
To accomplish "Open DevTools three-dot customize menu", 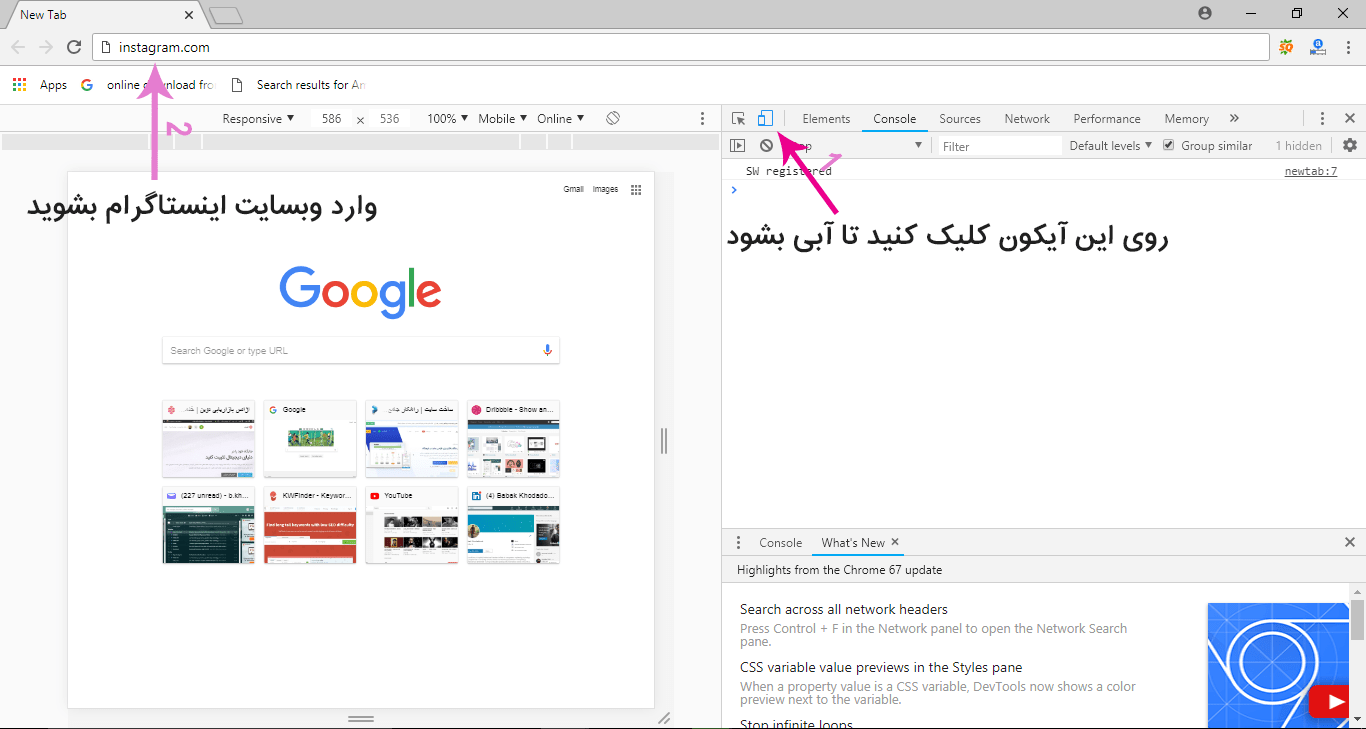I will pos(1322,118).
